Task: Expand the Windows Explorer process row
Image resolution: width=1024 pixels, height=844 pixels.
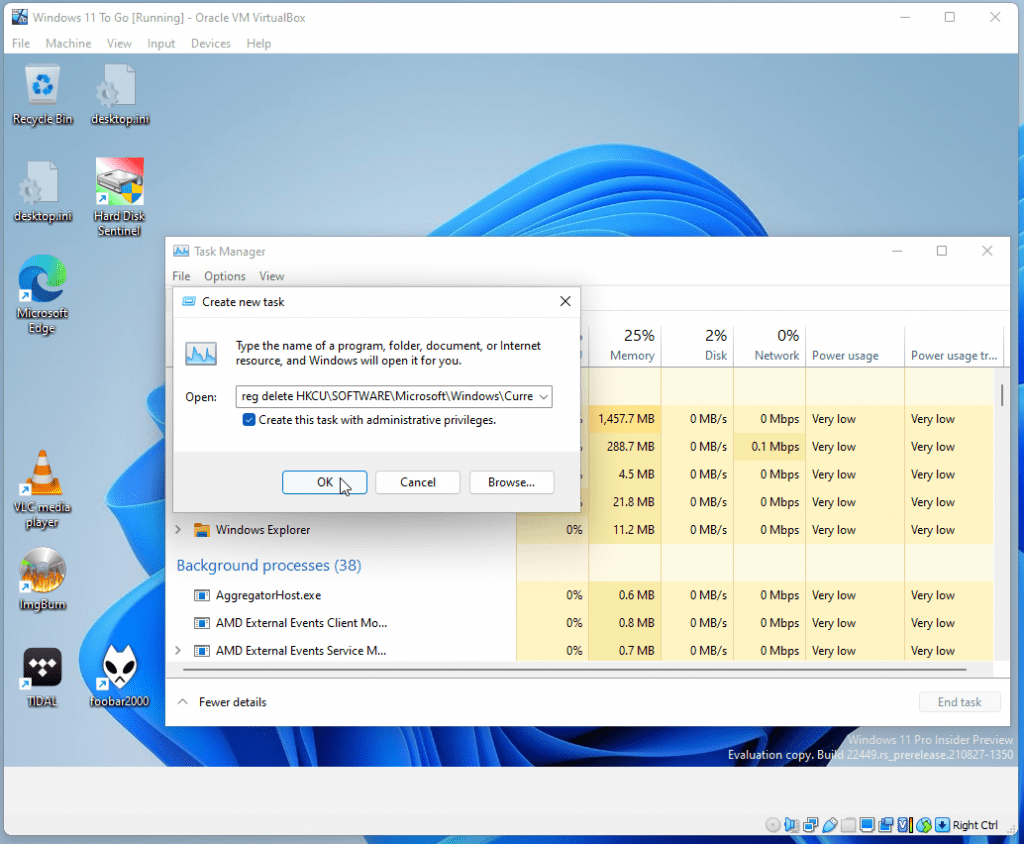Action: coord(179,530)
